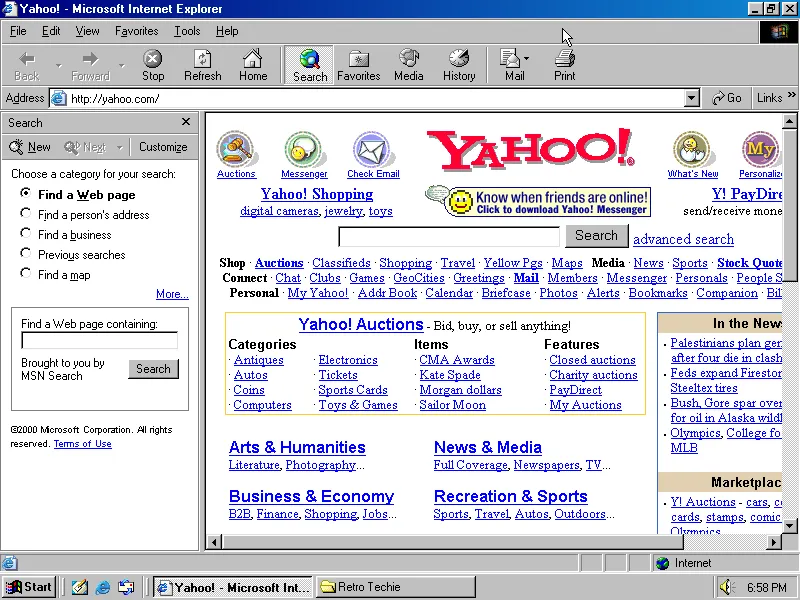Select the Stop icon in the toolbar
The height and width of the screenshot is (600, 800).
coord(152,65)
